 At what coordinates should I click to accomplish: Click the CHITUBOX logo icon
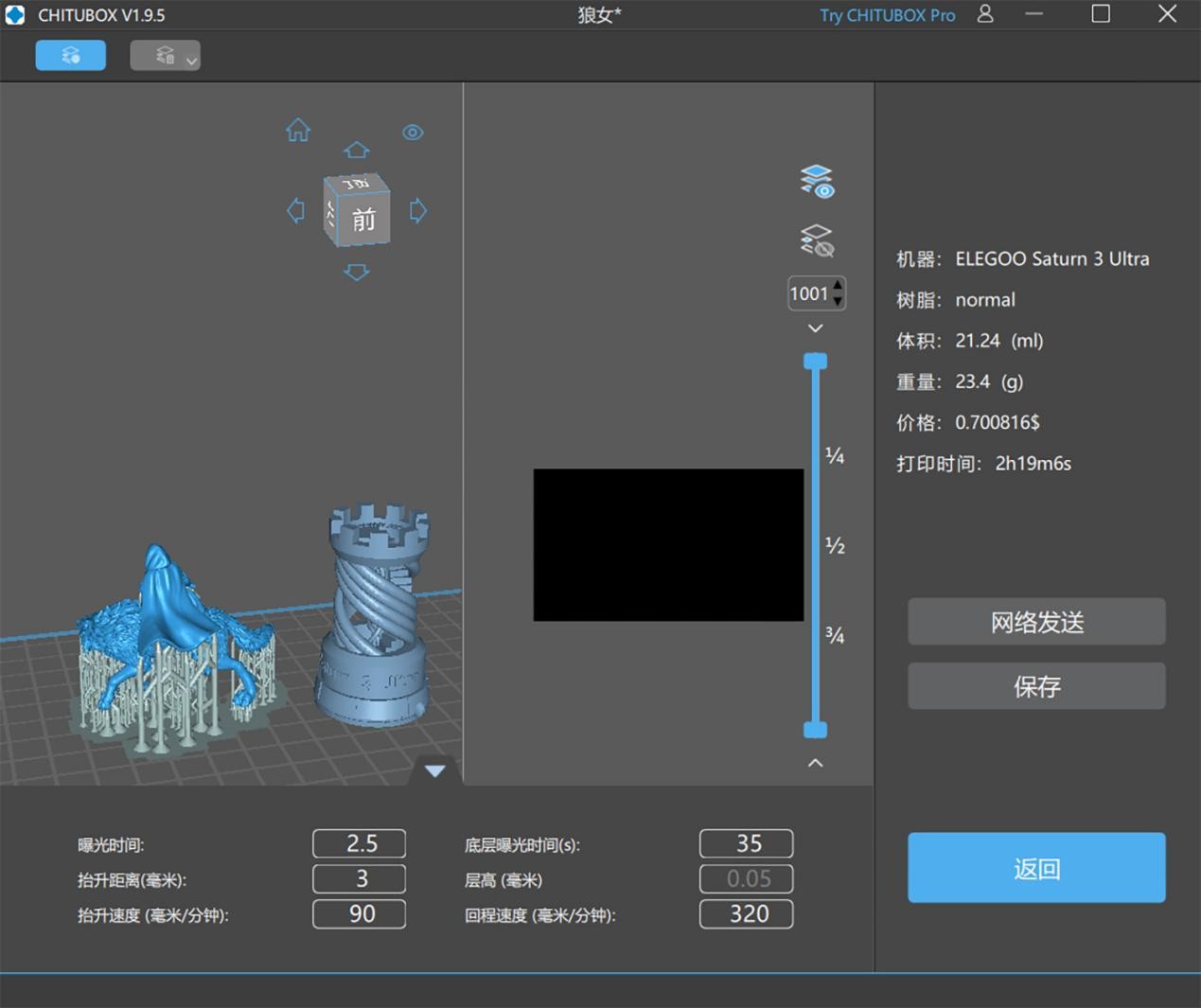pos(15,15)
